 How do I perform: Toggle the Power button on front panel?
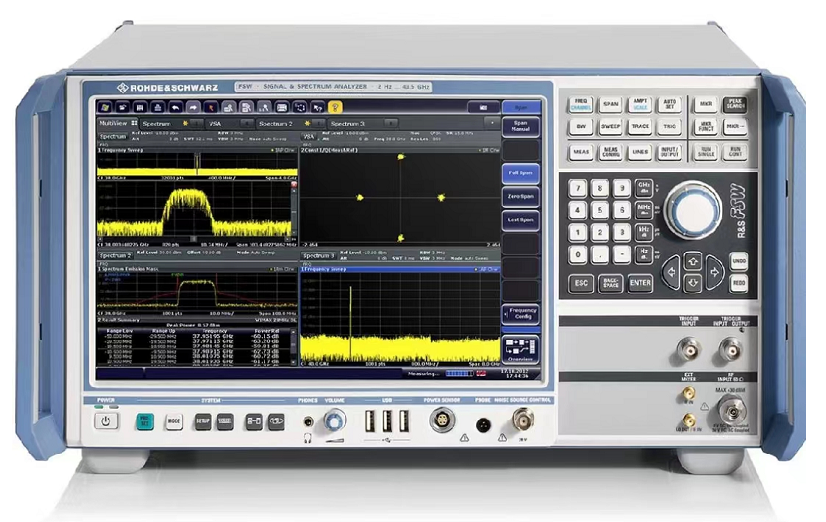click(106, 422)
